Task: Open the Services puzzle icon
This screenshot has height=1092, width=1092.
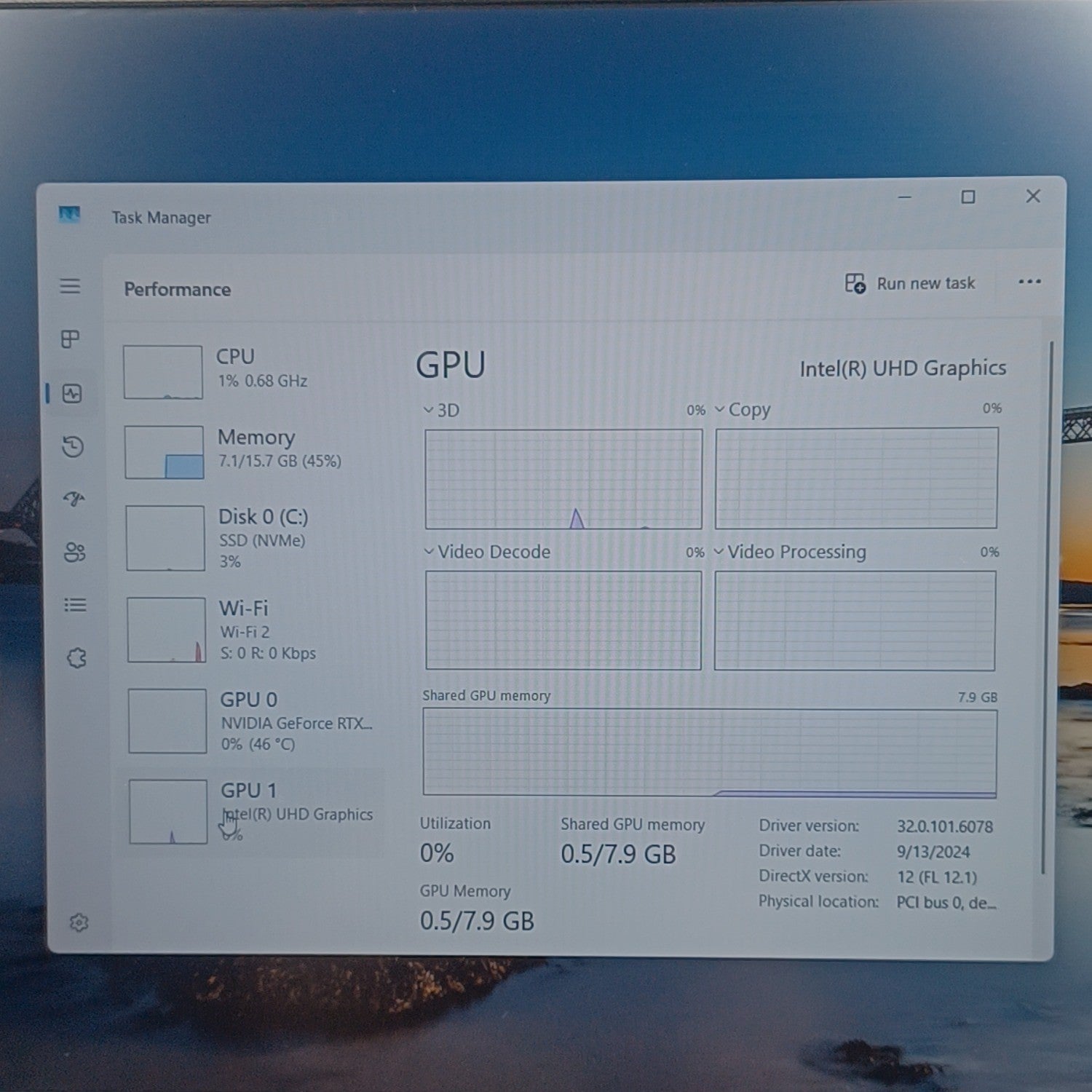Action: click(x=76, y=658)
